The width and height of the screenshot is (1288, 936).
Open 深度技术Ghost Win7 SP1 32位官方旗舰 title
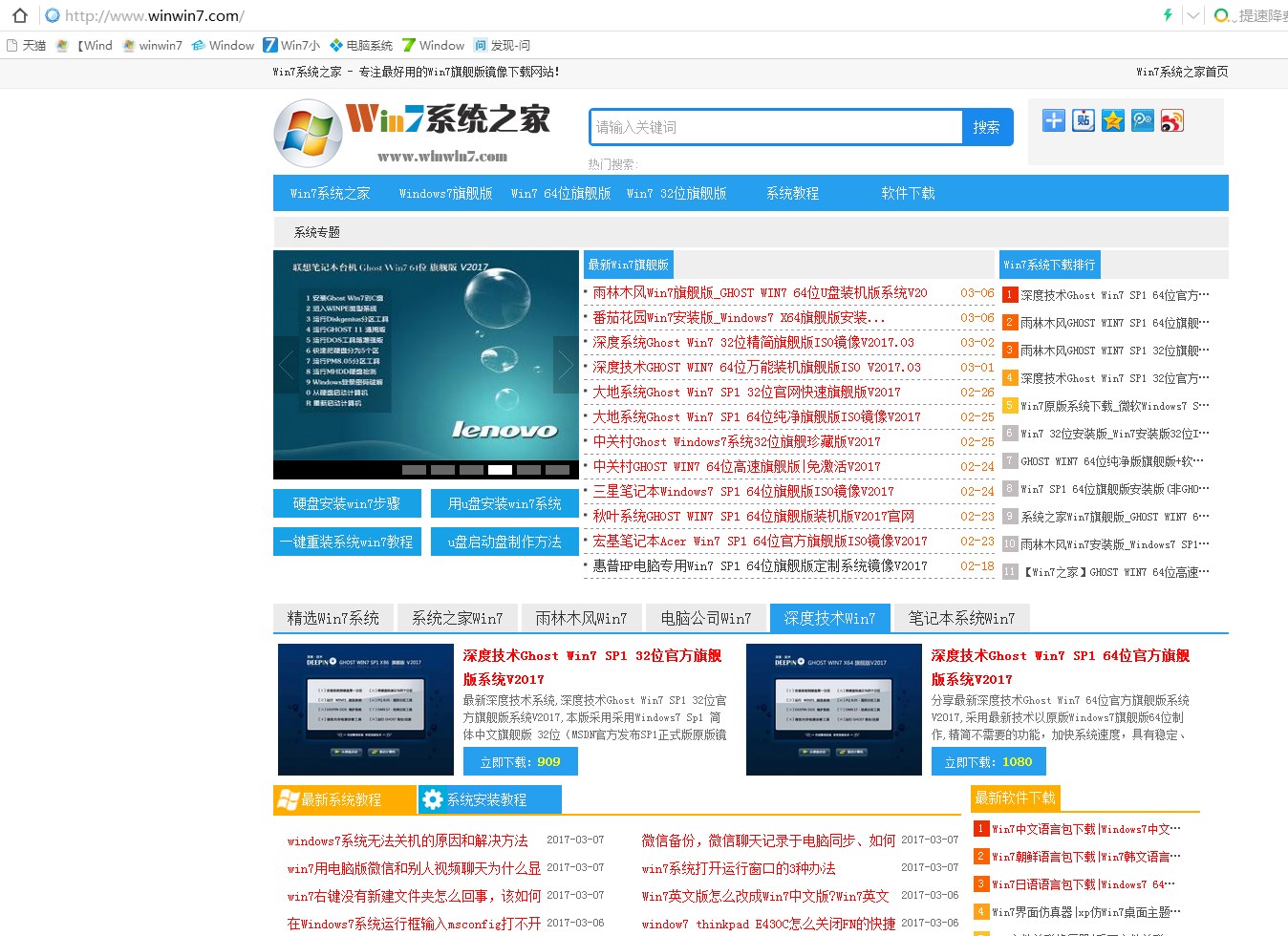tap(592, 668)
